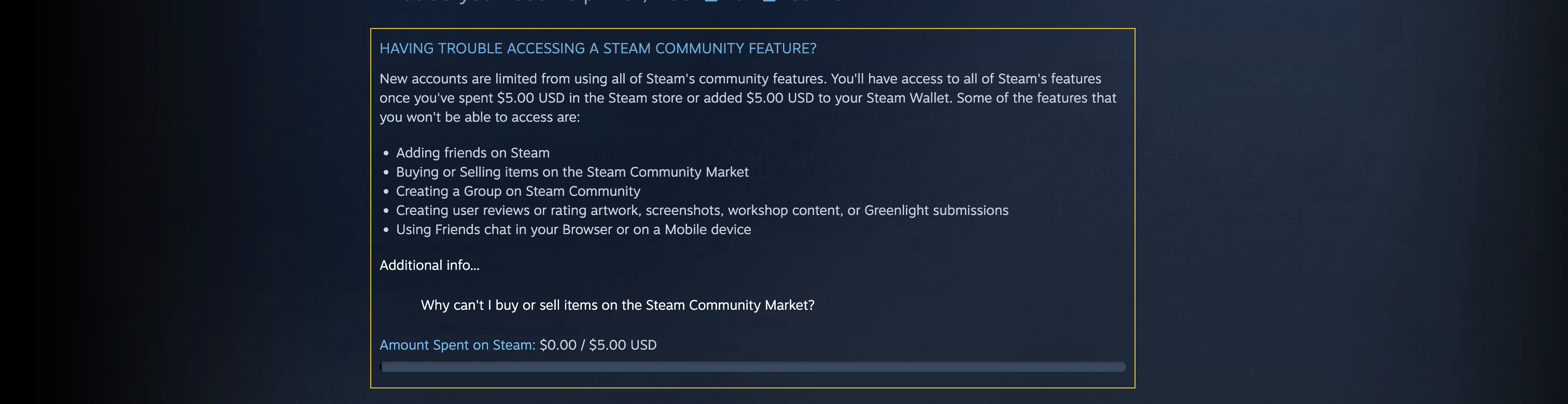
Task: Click the 'Additional info...' text
Action: pos(429,265)
